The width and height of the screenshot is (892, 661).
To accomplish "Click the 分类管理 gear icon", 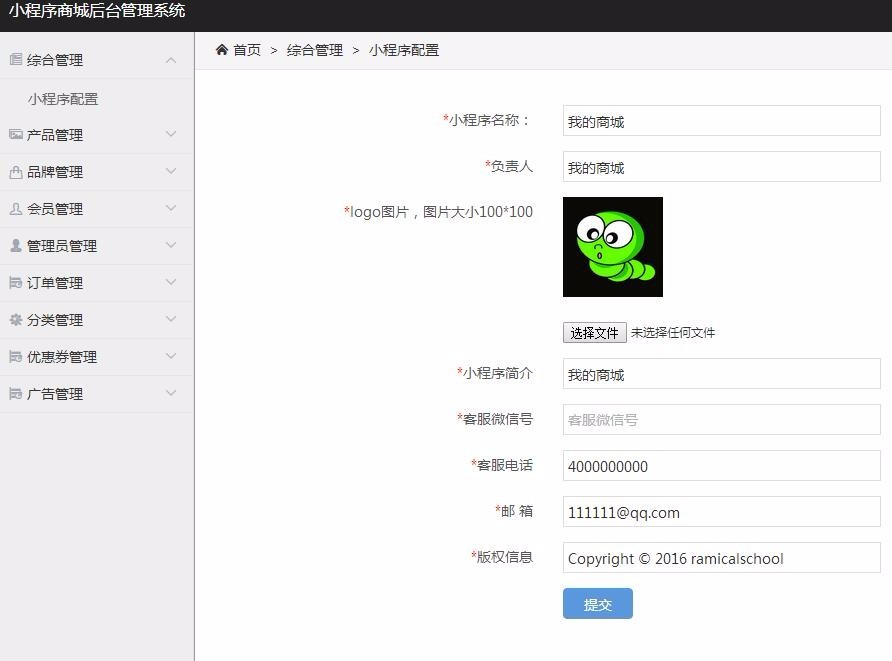I will [x=14, y=319].
